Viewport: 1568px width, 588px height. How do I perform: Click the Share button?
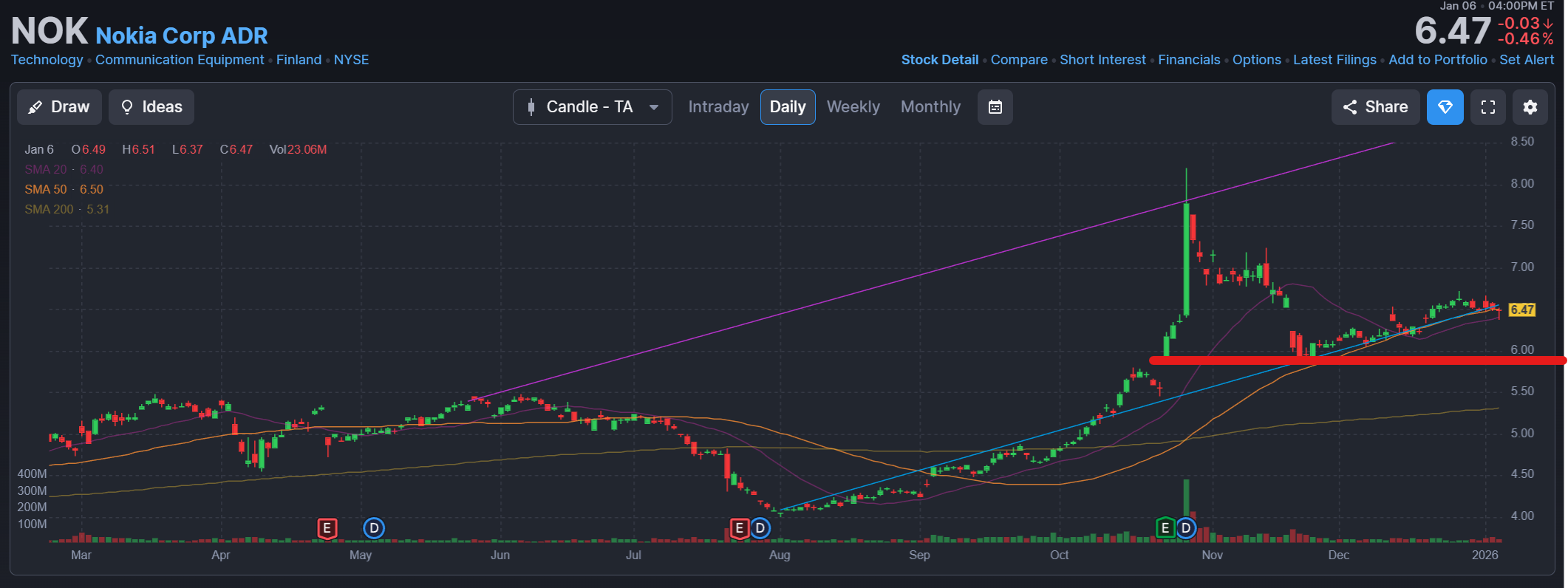1375,107
